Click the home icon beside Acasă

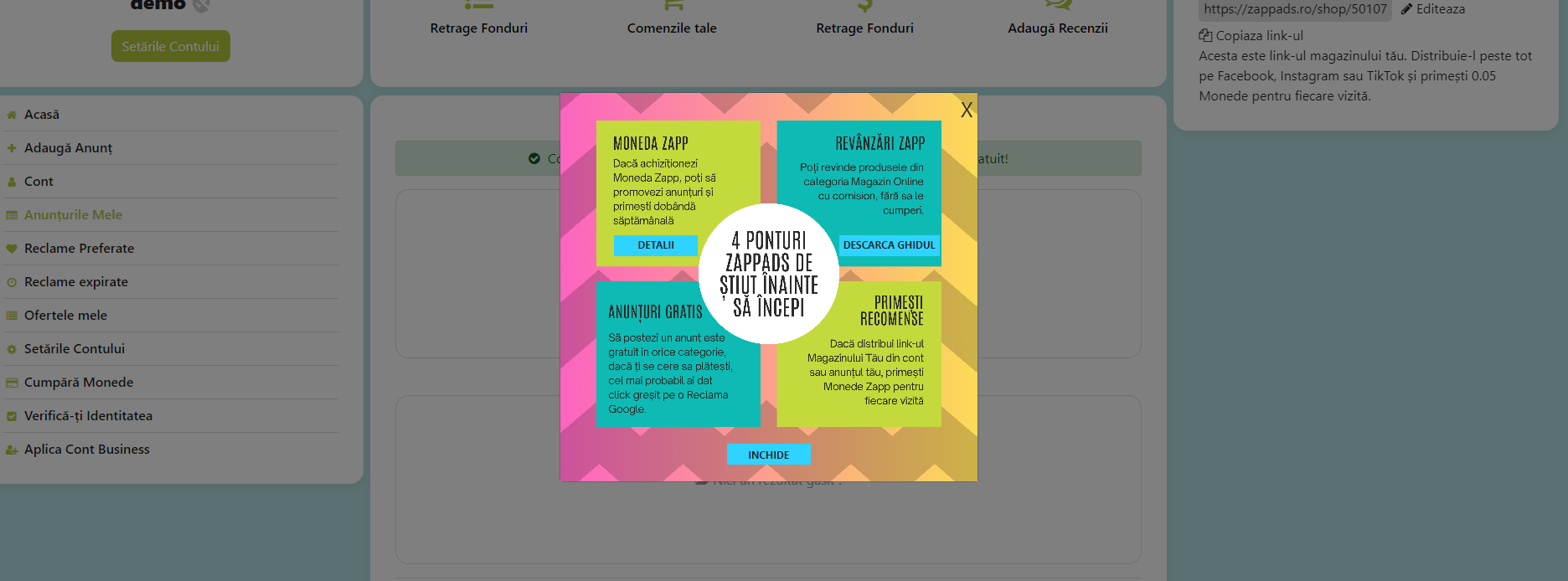(x=12, y=115)
